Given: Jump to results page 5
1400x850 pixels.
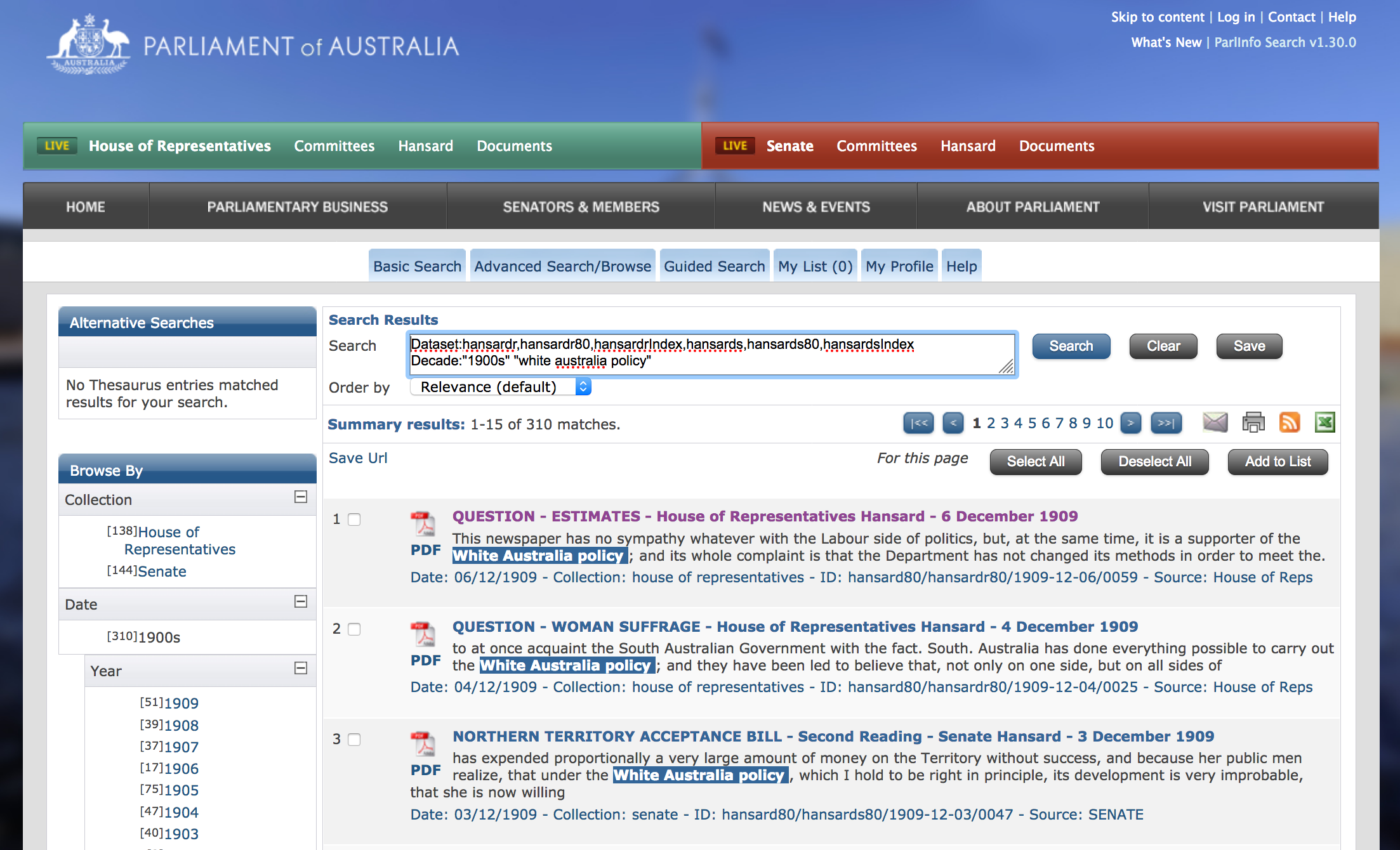Looking at the screenshot, I should point(1032,423).
